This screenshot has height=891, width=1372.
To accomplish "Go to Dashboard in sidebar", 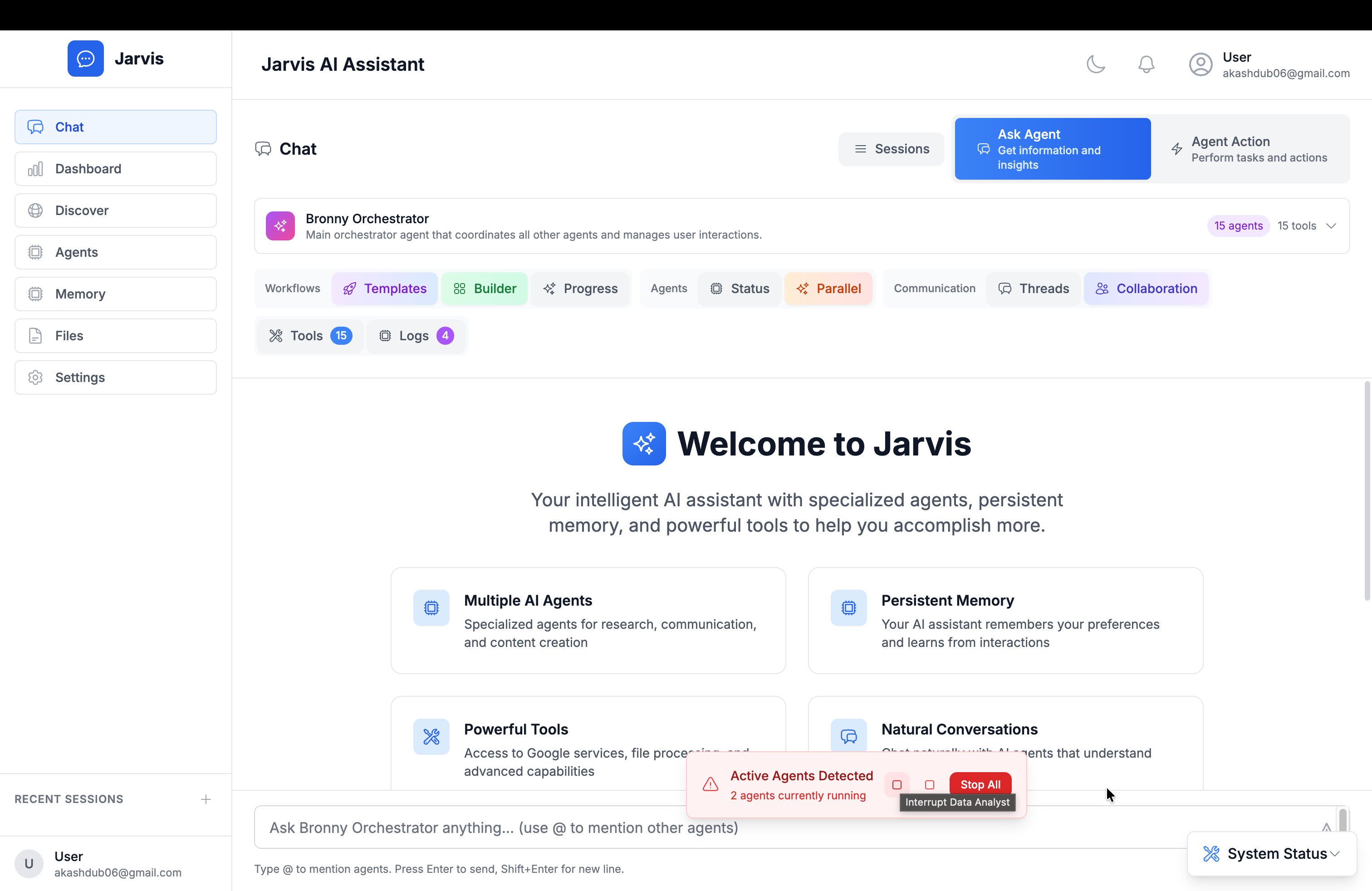I will point(115,169).
